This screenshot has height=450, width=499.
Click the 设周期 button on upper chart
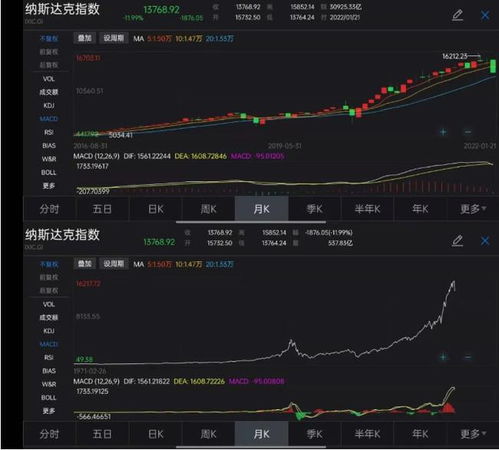tap(114, 38)
